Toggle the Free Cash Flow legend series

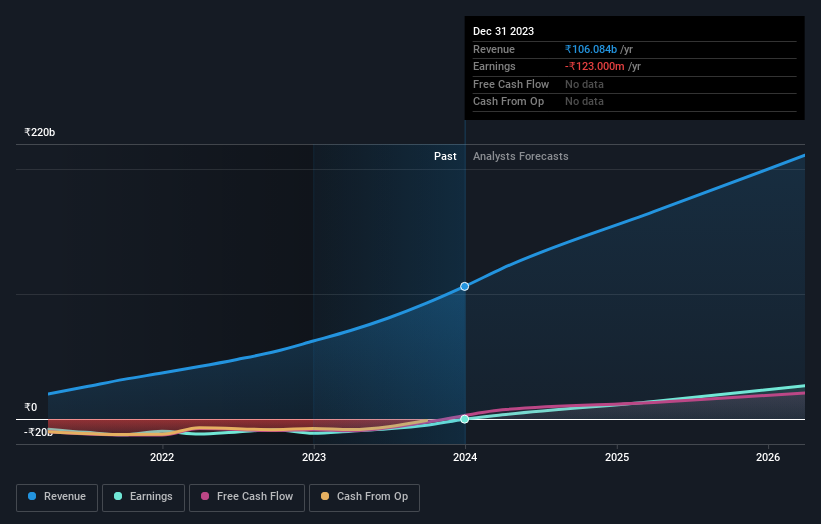click(x=247, y=497)
